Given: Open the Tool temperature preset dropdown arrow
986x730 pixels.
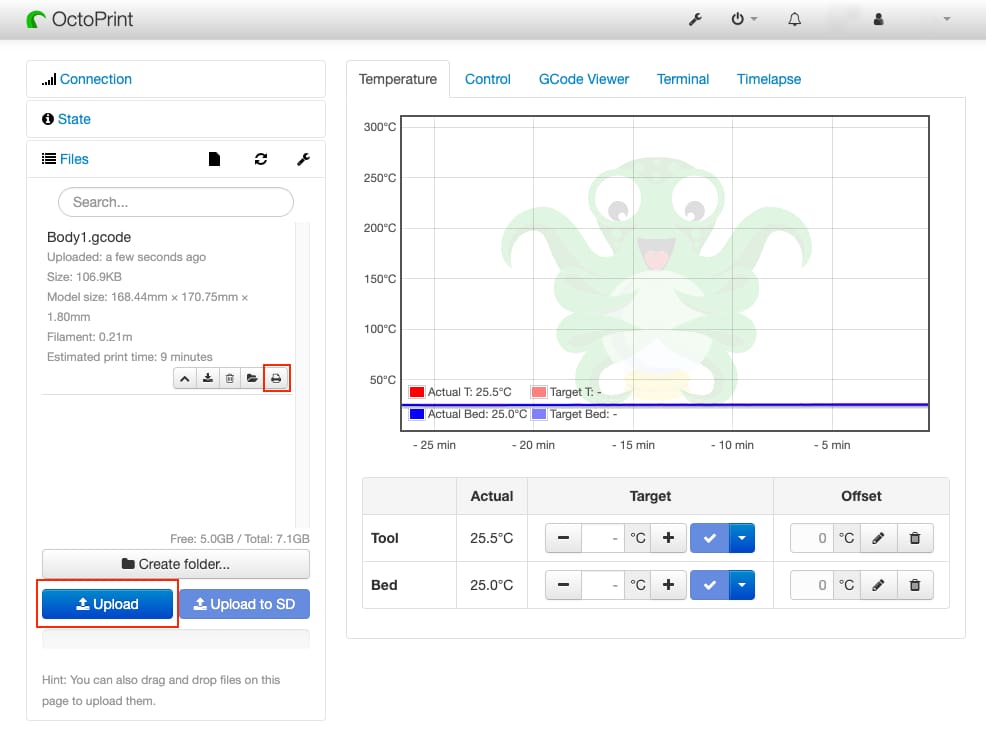Looking at the screenshot, I should click(742, 538).
